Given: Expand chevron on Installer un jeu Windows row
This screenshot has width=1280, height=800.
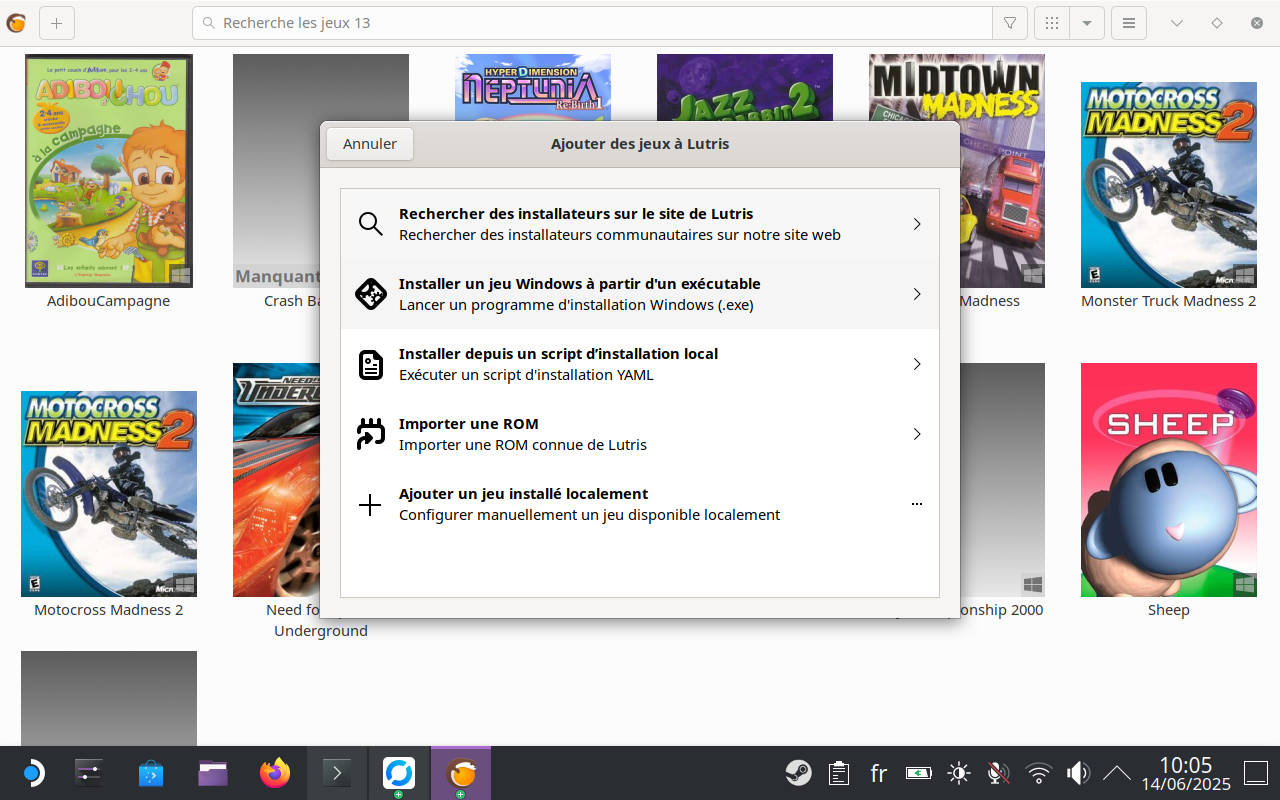Looking at the screenshot, I should pos(917,294).
